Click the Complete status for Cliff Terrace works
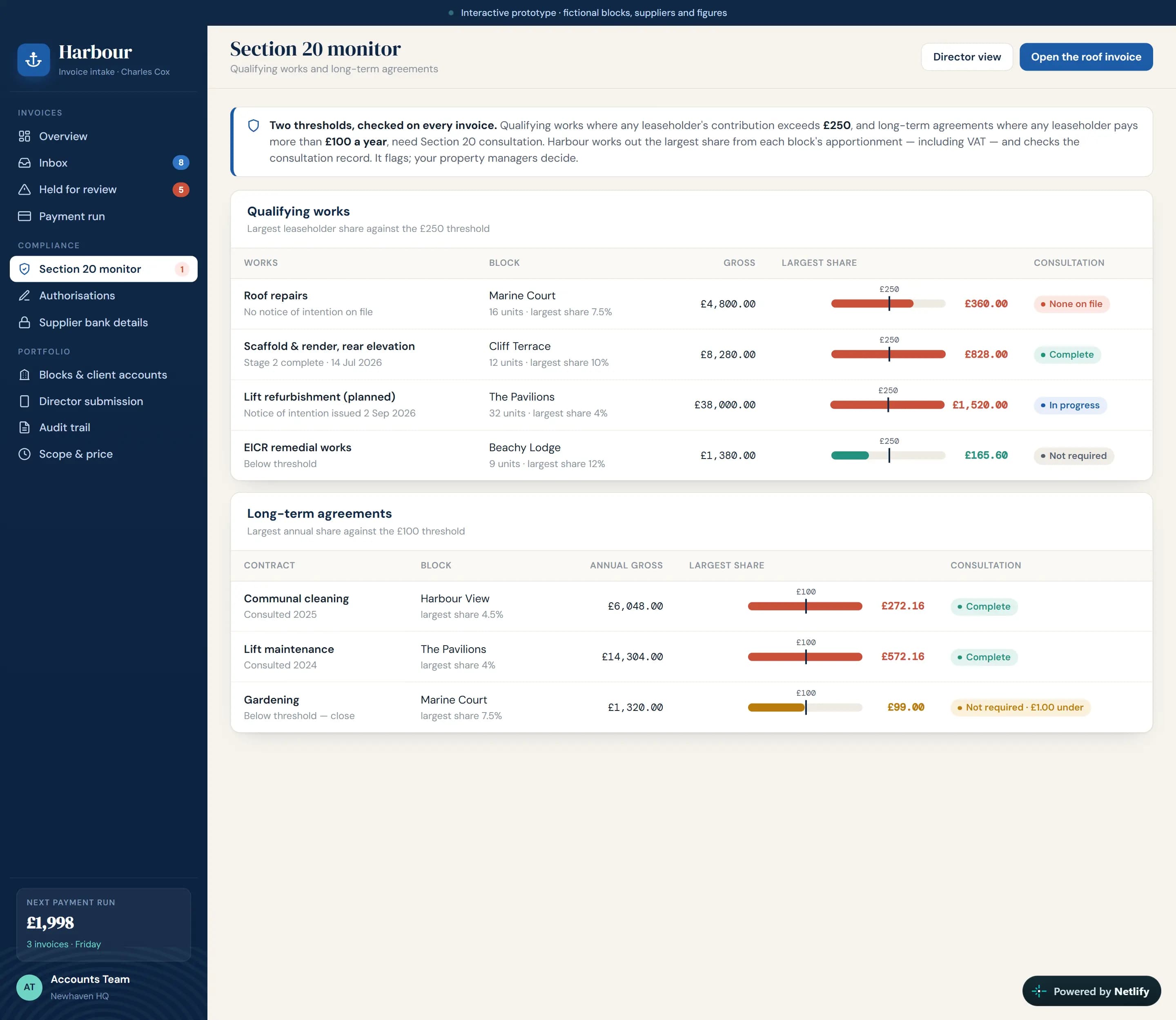Viewport: 1176px width, 1020px height. [x=1067, y=354]
